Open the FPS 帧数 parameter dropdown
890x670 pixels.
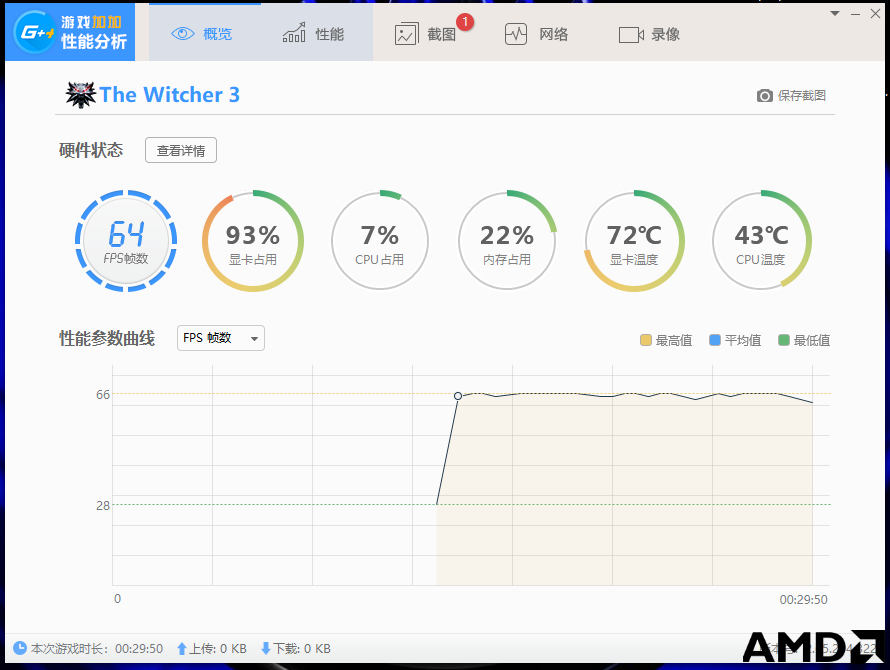pos(221,338)
